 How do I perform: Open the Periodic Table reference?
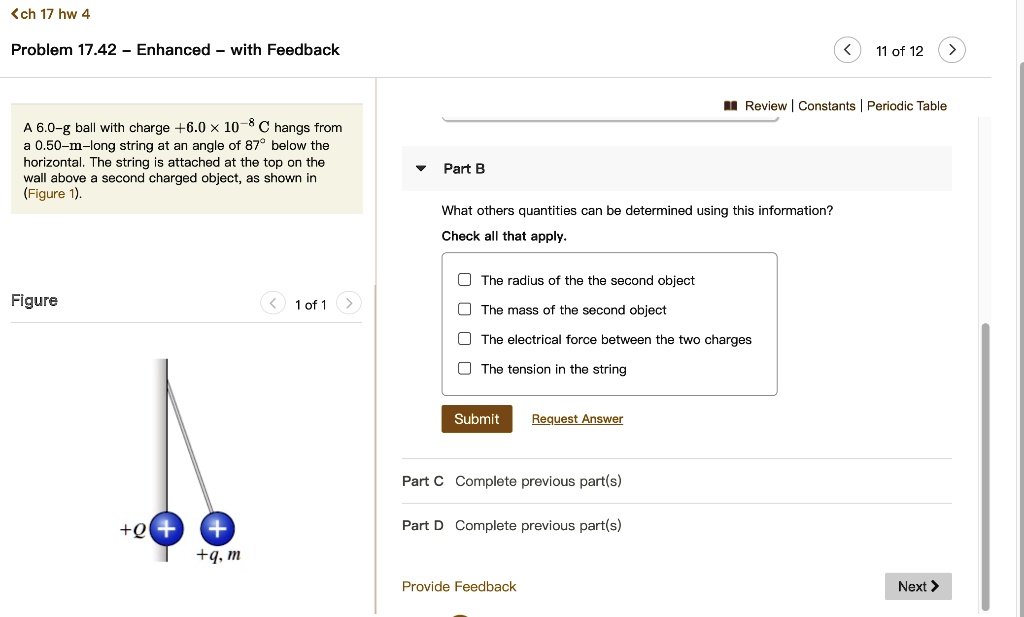(x=907, y=105)
